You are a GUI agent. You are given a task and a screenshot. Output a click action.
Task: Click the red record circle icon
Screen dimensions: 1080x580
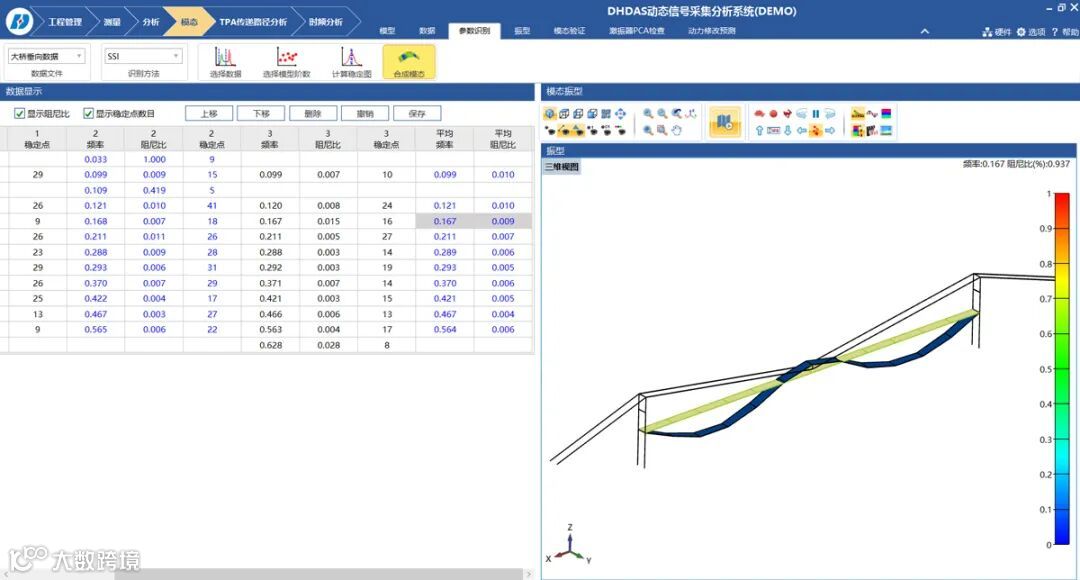773,114
